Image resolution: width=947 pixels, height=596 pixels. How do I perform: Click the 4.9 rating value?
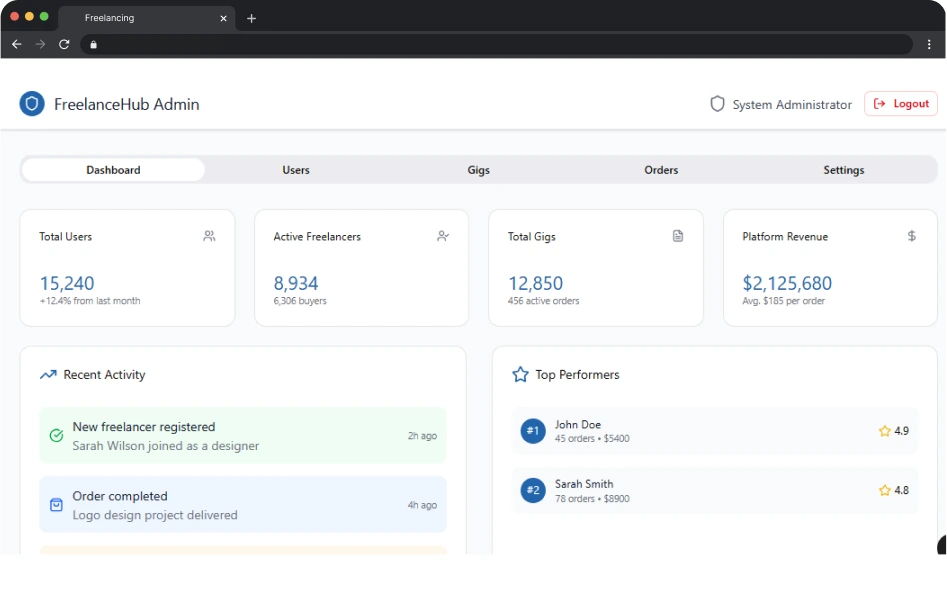pyautogui.click(x=901, y=431)
